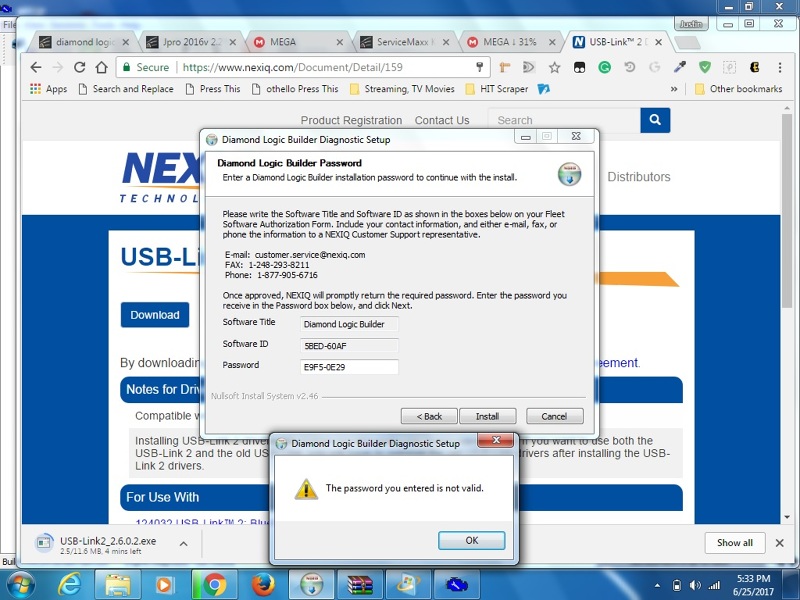Click the Windows Start orb

22,584
